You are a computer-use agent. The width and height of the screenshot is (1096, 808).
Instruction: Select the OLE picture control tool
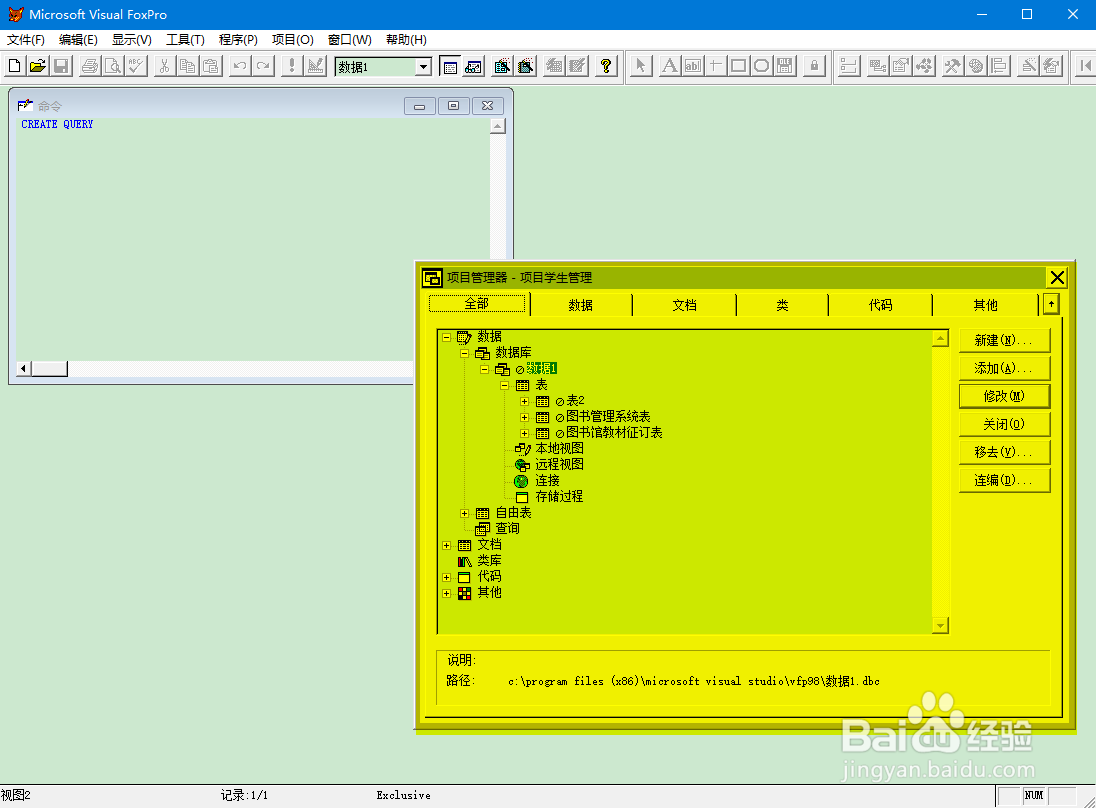(784, 66)
